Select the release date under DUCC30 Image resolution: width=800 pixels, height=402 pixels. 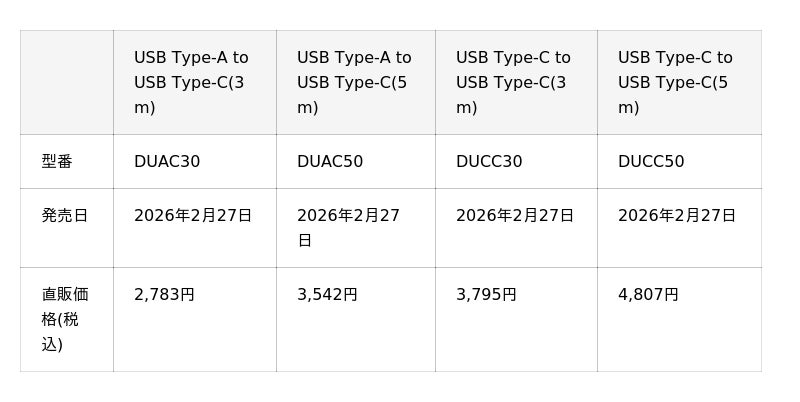(x=515, y=216)
